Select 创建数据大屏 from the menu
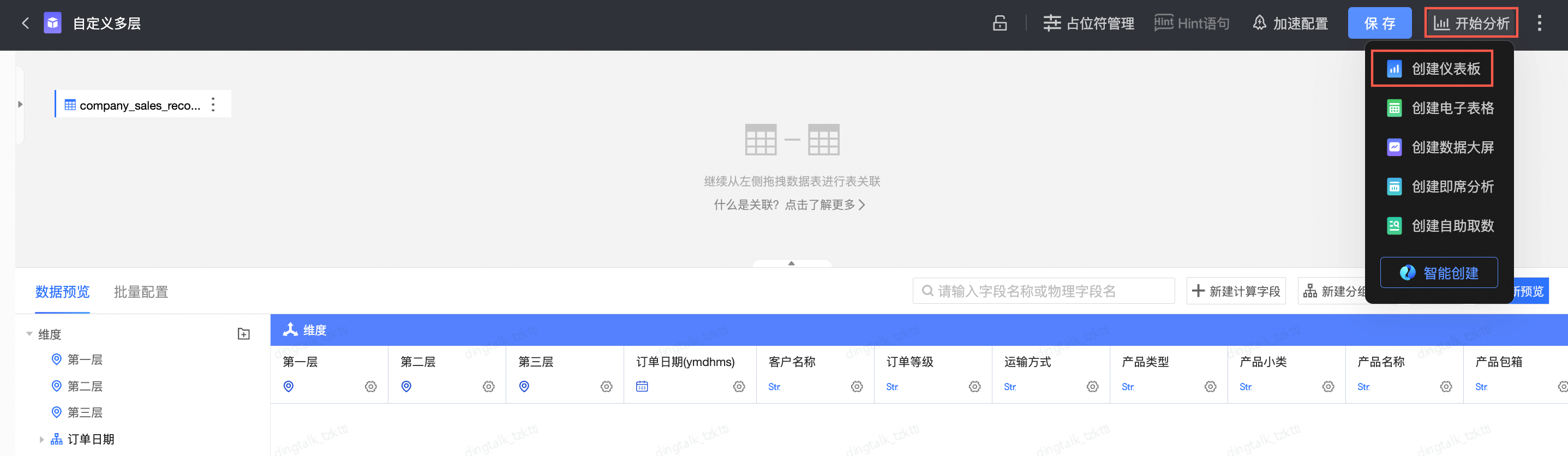The height and width of the screenshot is (456, 1568). point(1440,147)
